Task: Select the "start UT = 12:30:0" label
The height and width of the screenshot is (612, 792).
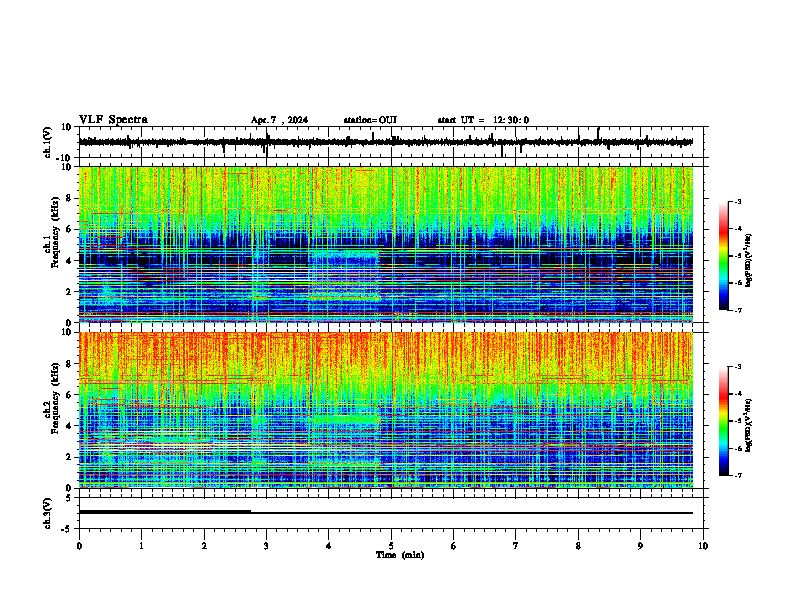Action: [483, 120]
